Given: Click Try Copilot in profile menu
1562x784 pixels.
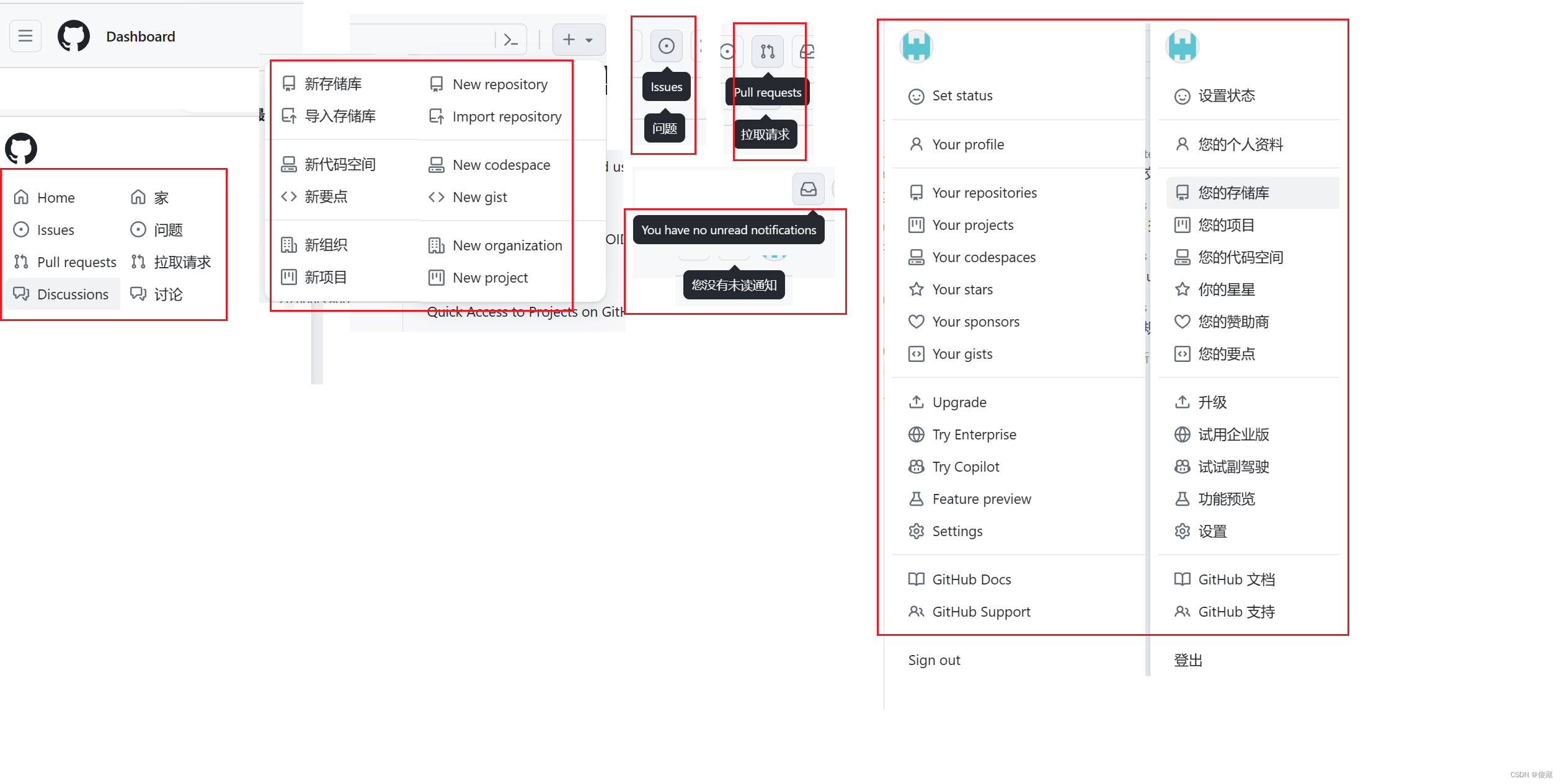Looking at the screenshot, I should tap(965, 466).
